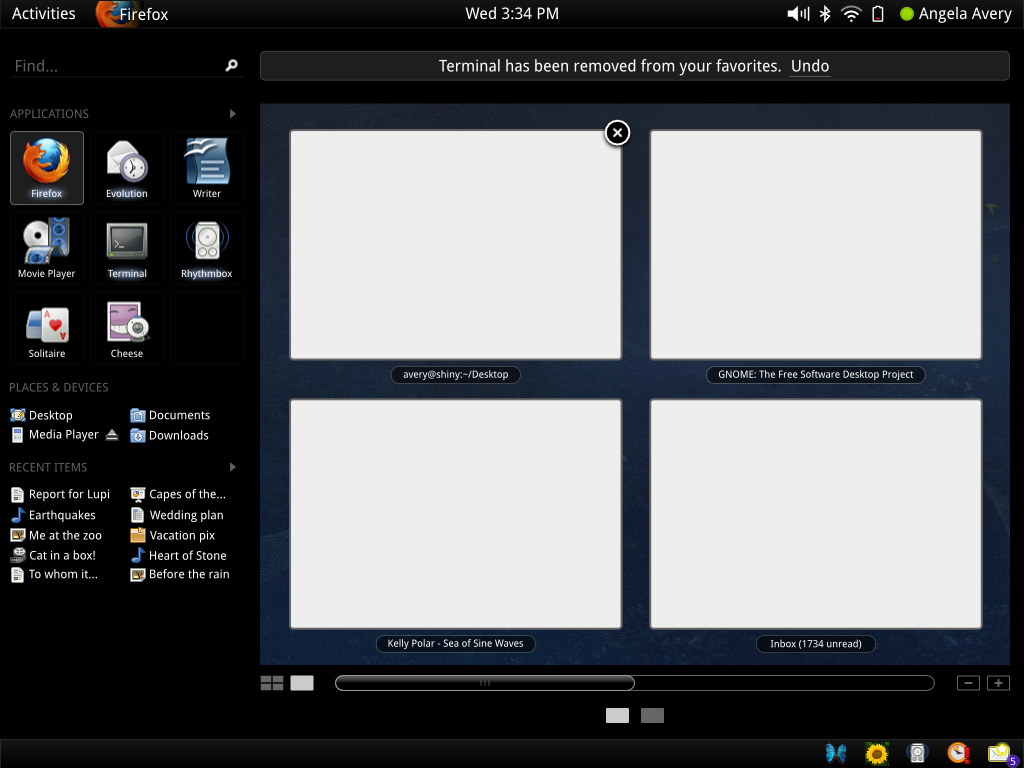1024x768 pixels.
Task: Open the Writer word processor
Action: point(206,167)
